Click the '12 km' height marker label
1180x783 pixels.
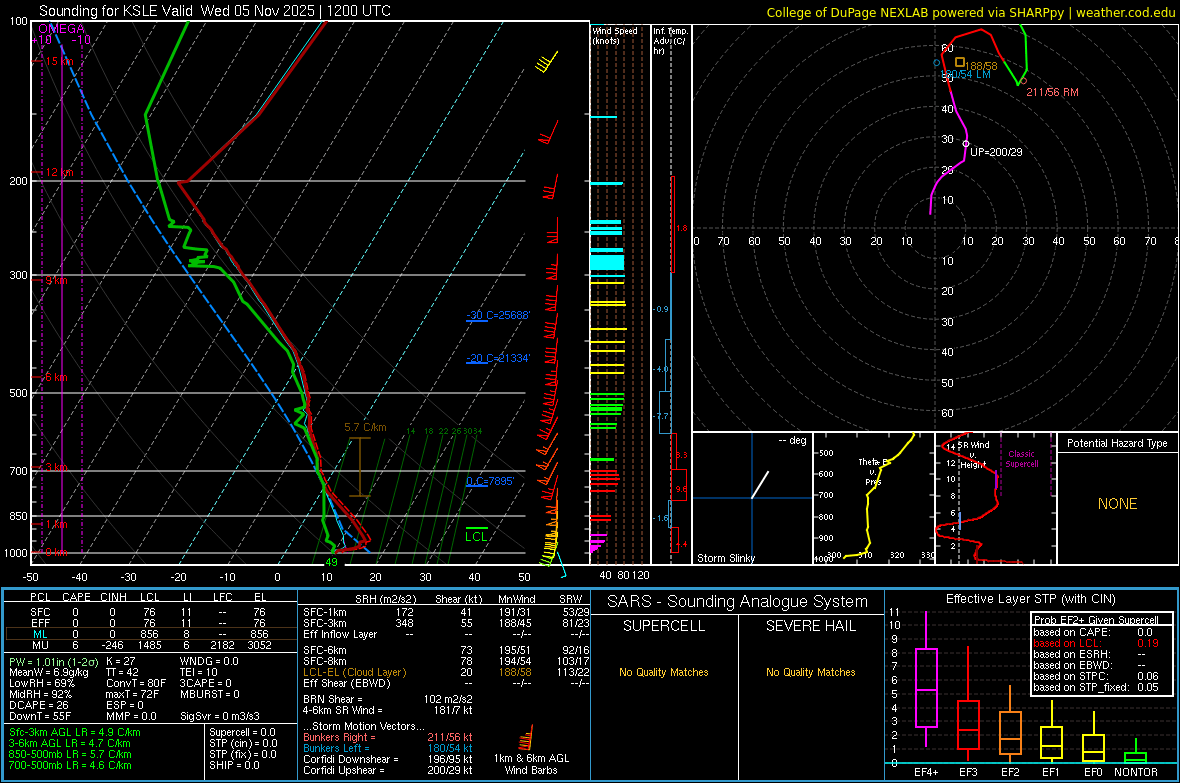60,172
